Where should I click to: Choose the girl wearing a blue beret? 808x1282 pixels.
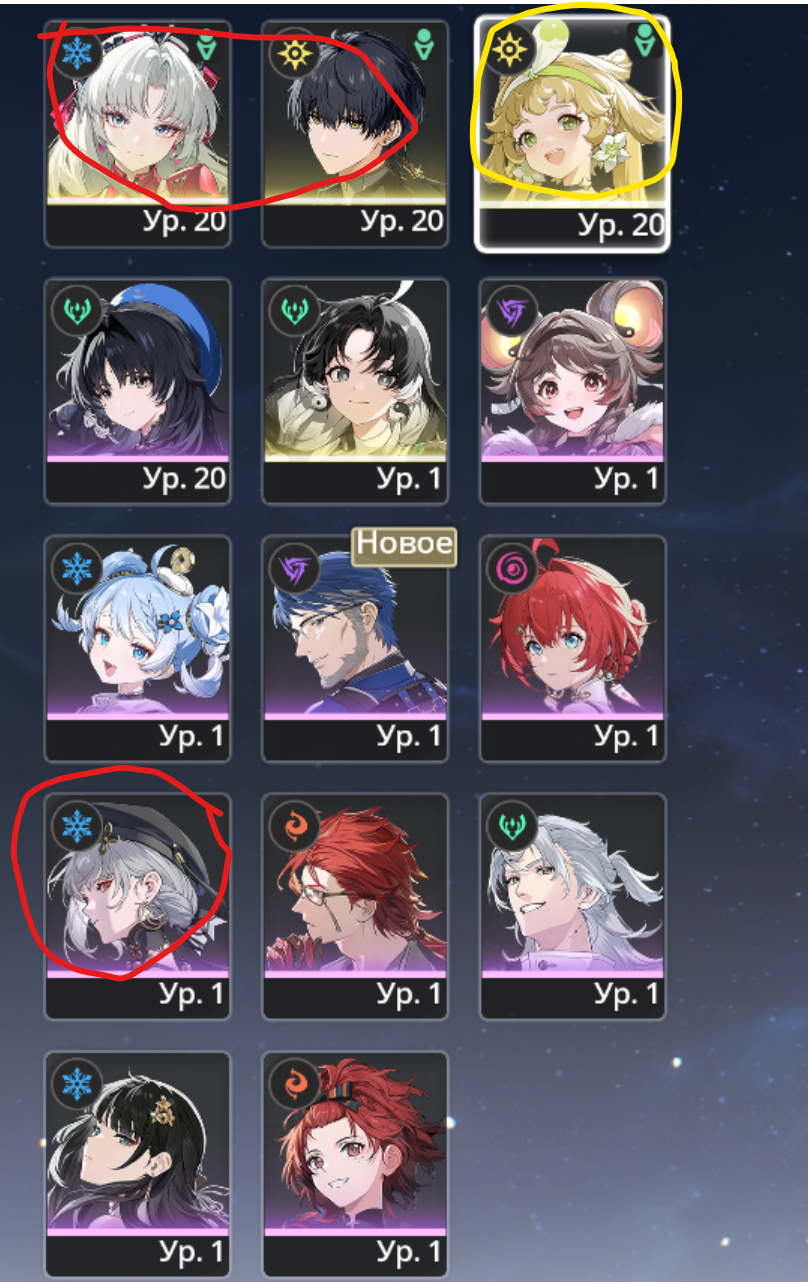[x=138, y=391]
